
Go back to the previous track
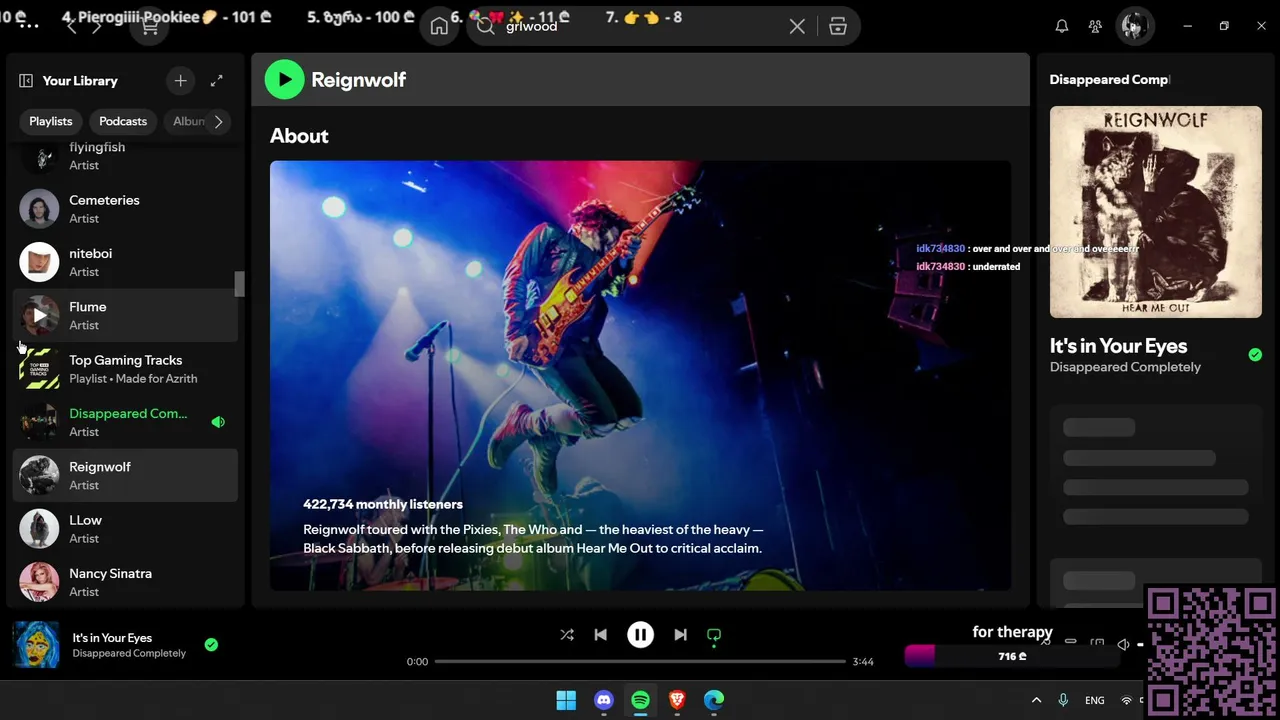600,634
